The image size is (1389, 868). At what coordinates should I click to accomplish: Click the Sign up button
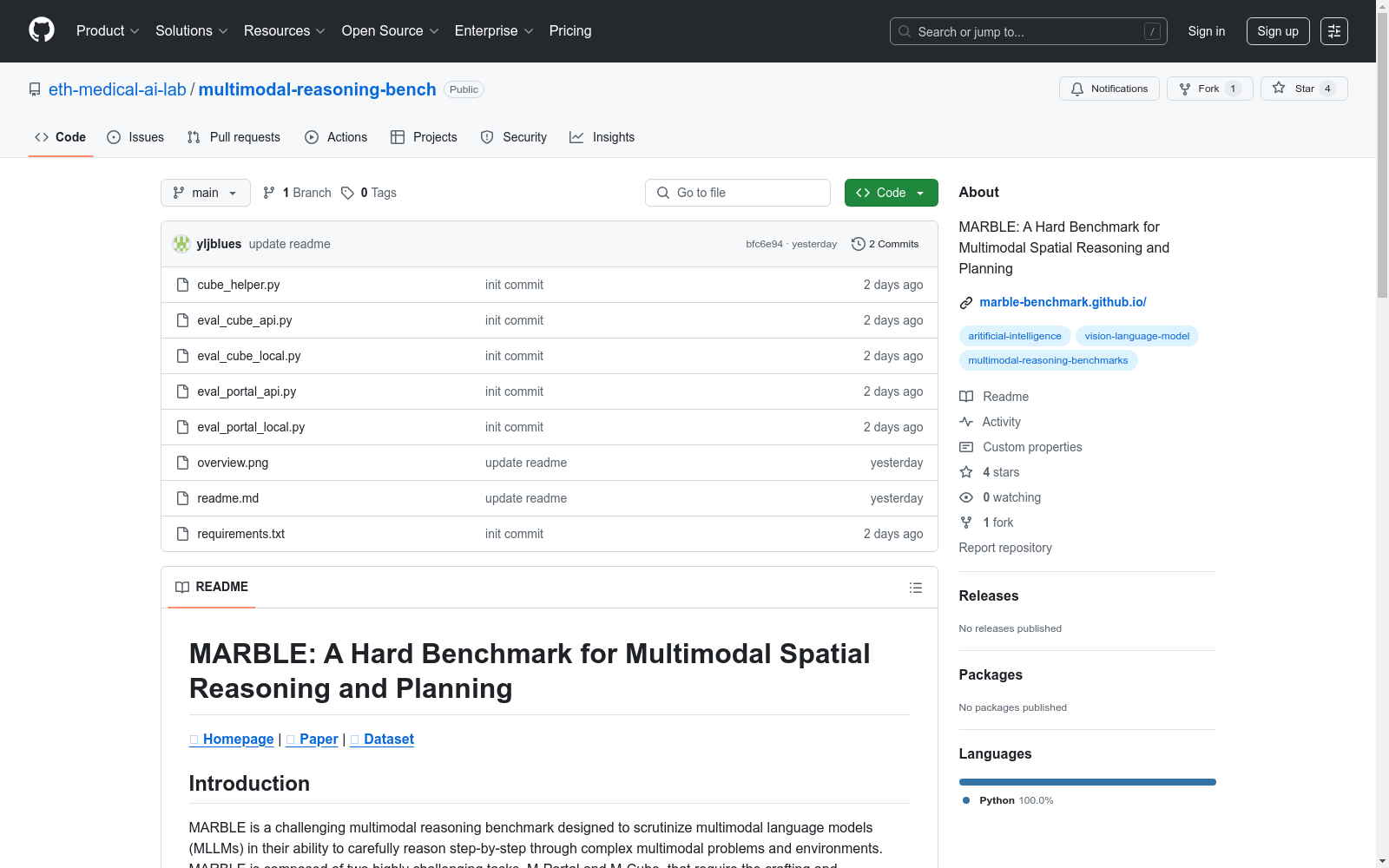pyautogui.click(x=1278, y=31)
